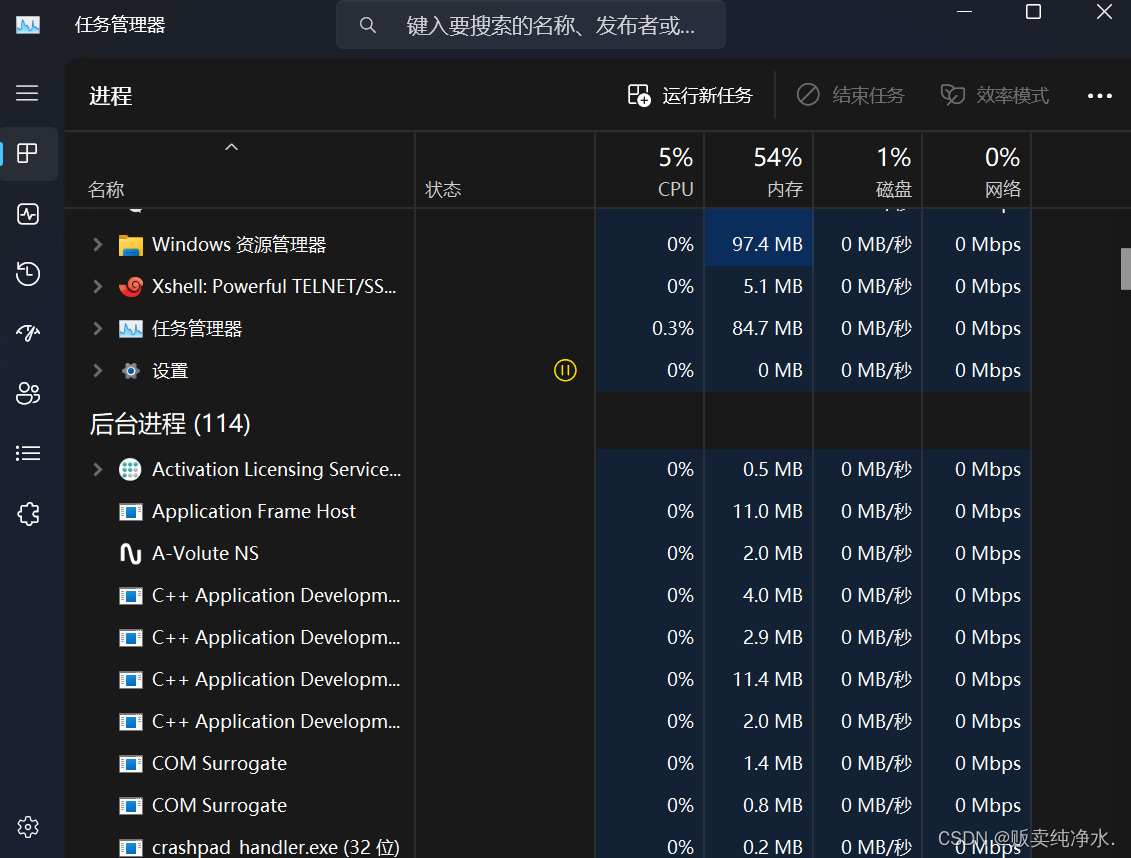The height and width of the screenshot is (858, 1131).
Task: Click the 5.1 MB memory cell for Xshell
Action: pyautogui.click(x=759, y=286)
